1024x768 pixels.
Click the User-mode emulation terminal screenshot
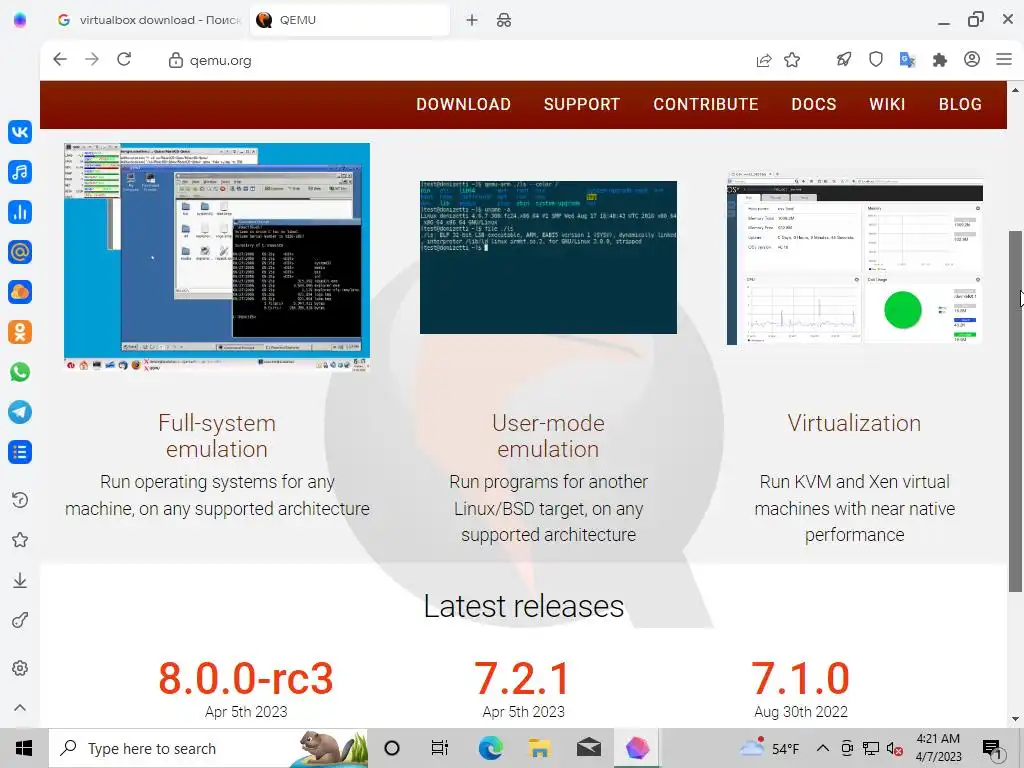(x=549, y=257)
